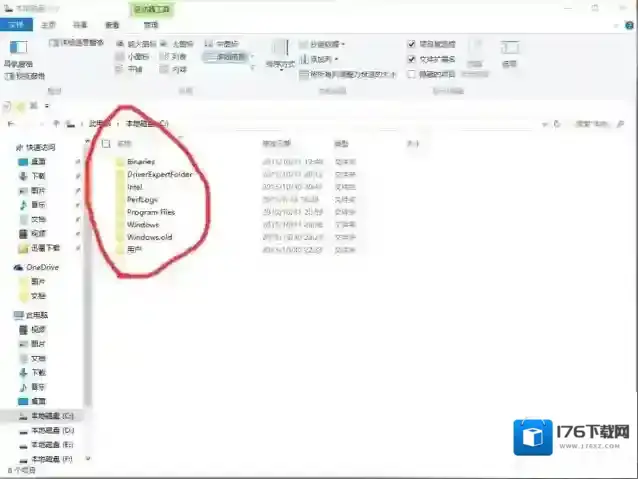Enable hidden items (隐藏的项目) checkbox
Viewport: 638px width, 479px height.
tap(411, 74)
